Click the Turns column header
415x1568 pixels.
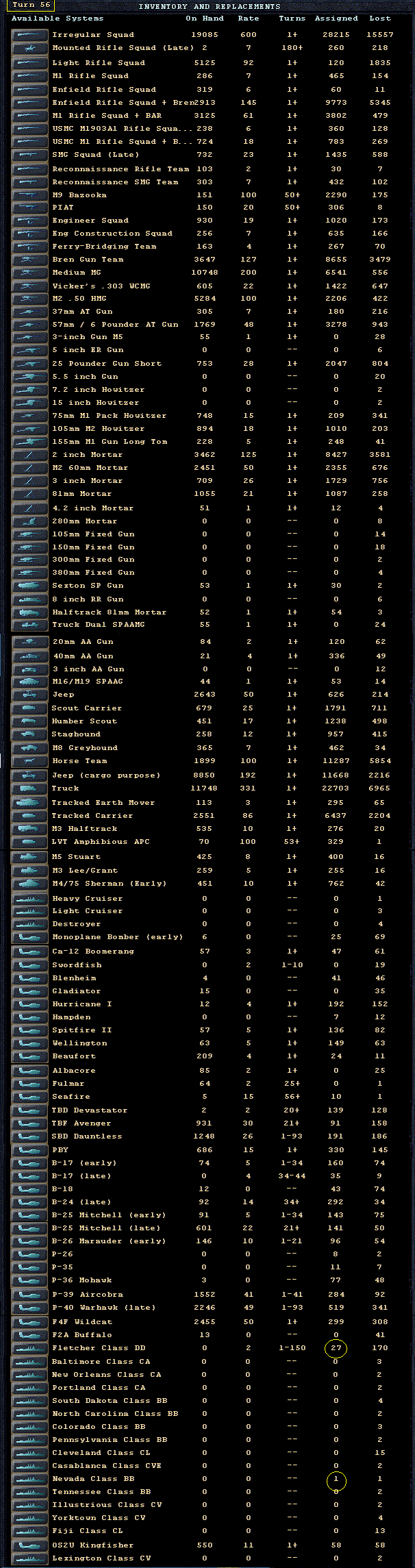292,18
